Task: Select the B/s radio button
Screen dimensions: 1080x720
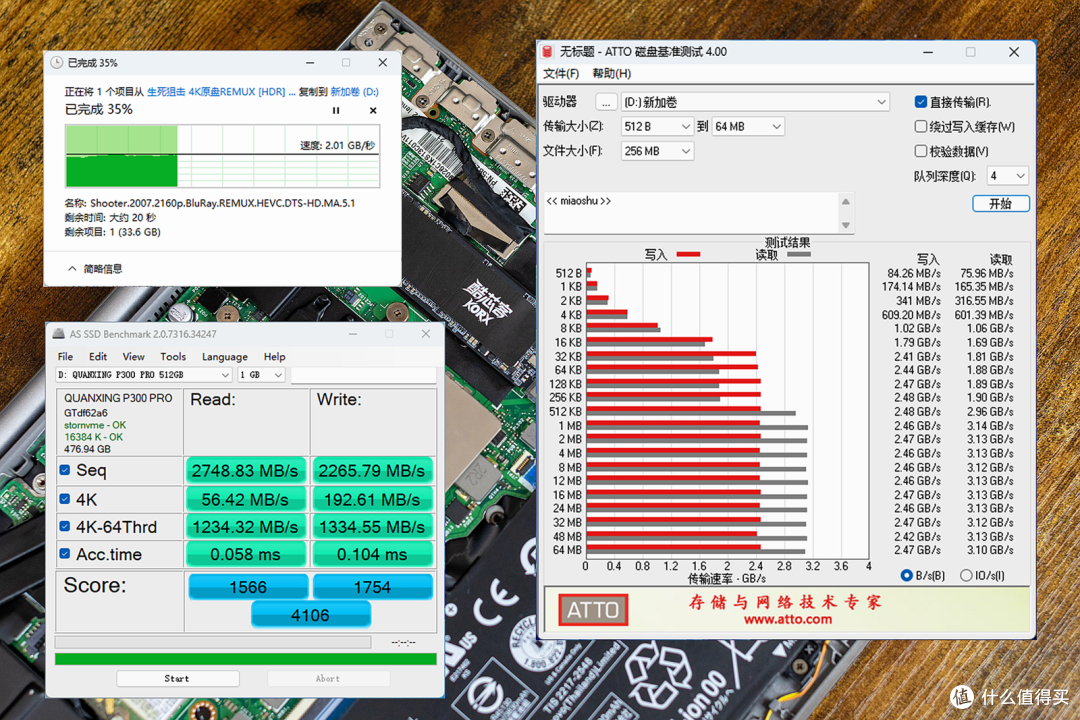Action: (x=906, y=575)
